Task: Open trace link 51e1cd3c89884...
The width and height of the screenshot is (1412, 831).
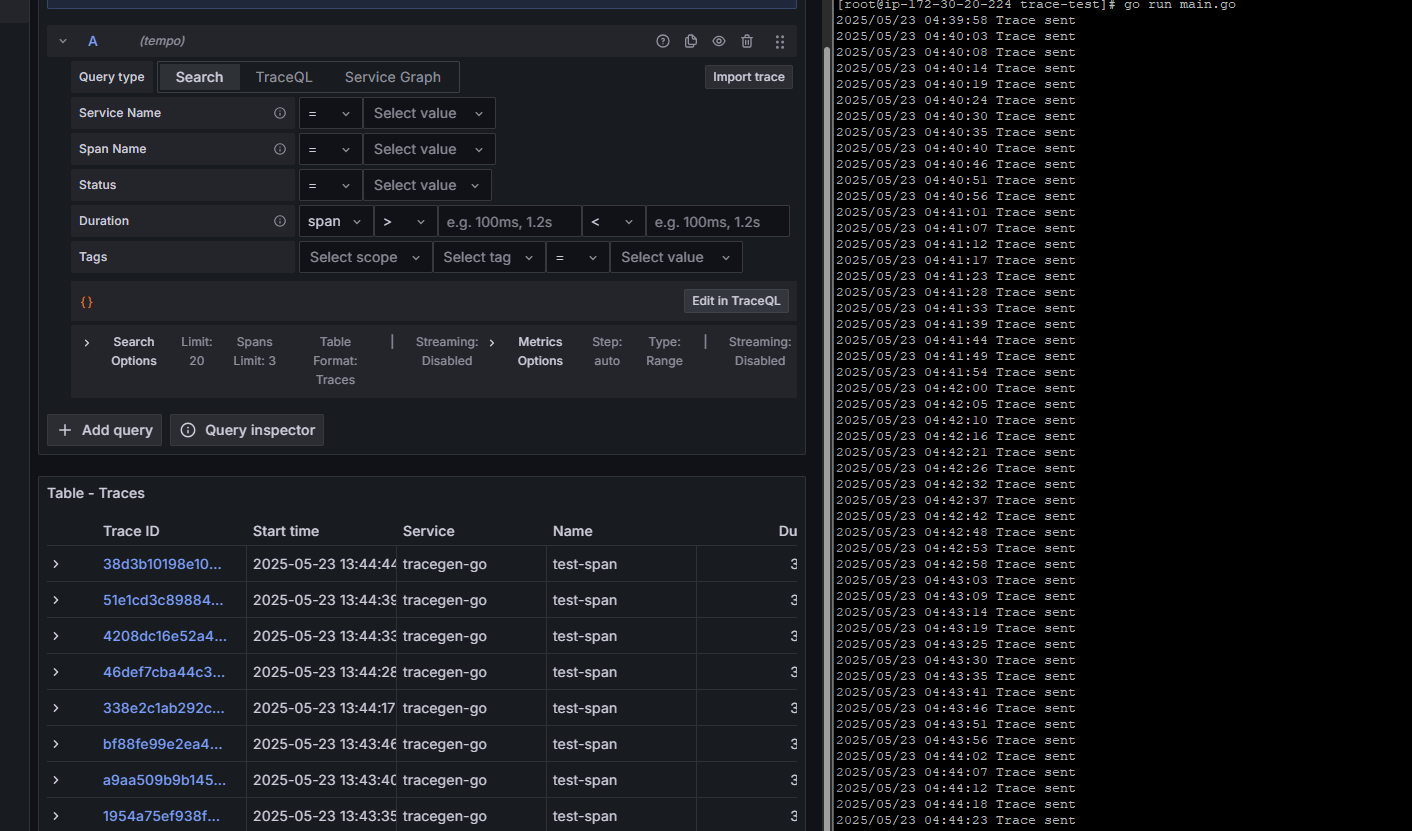Action: point(163,600)
